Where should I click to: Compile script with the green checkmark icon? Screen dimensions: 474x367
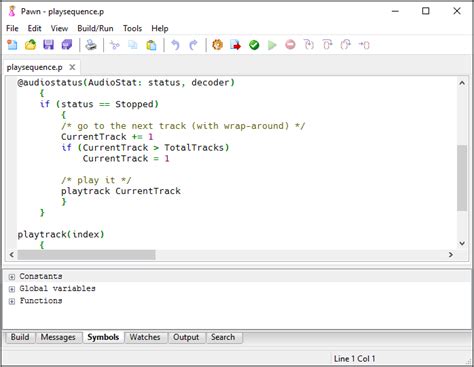(254, 45)
